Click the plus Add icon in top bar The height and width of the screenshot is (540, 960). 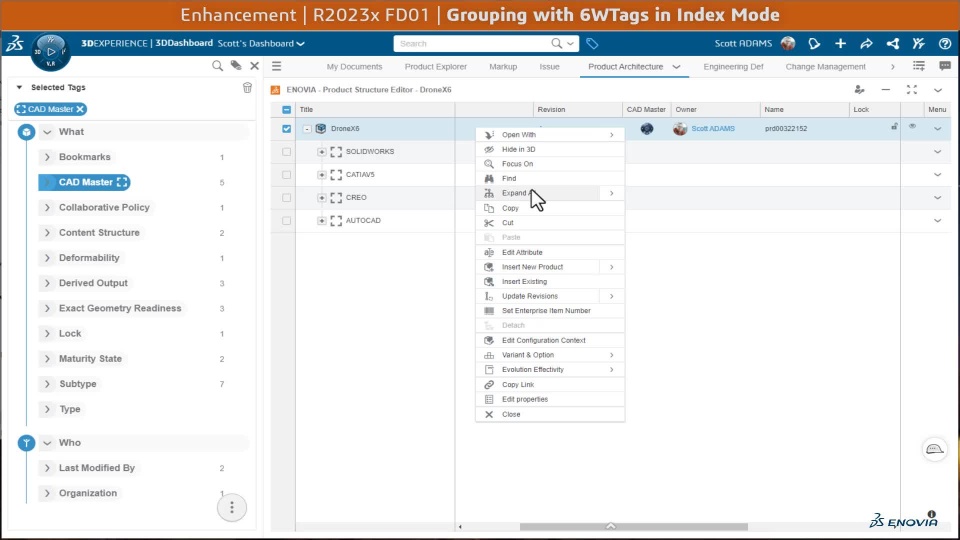click(840, 43)
